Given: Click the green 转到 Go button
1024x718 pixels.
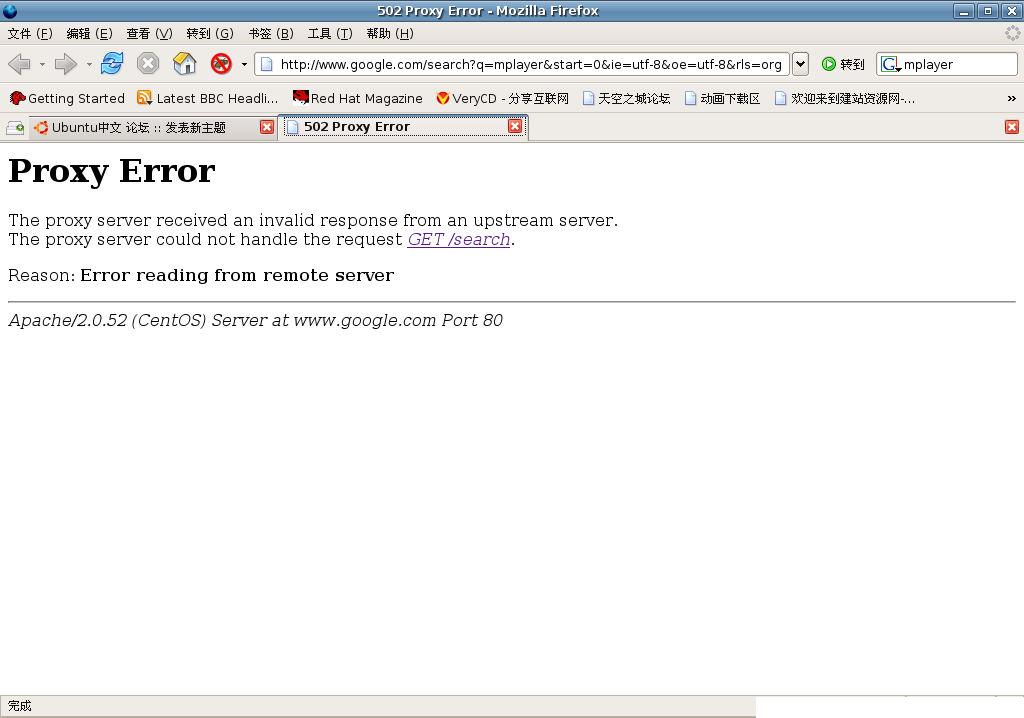Looking at the screenshot, I should point(843,64).
